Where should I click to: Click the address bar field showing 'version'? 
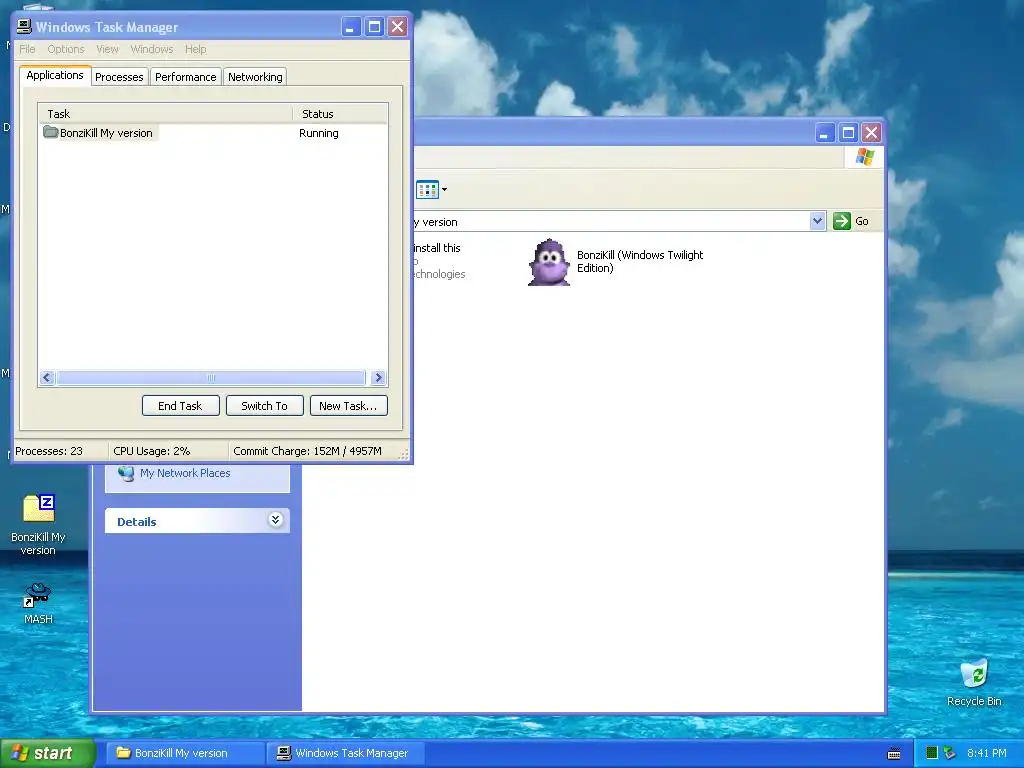point(611,221)
